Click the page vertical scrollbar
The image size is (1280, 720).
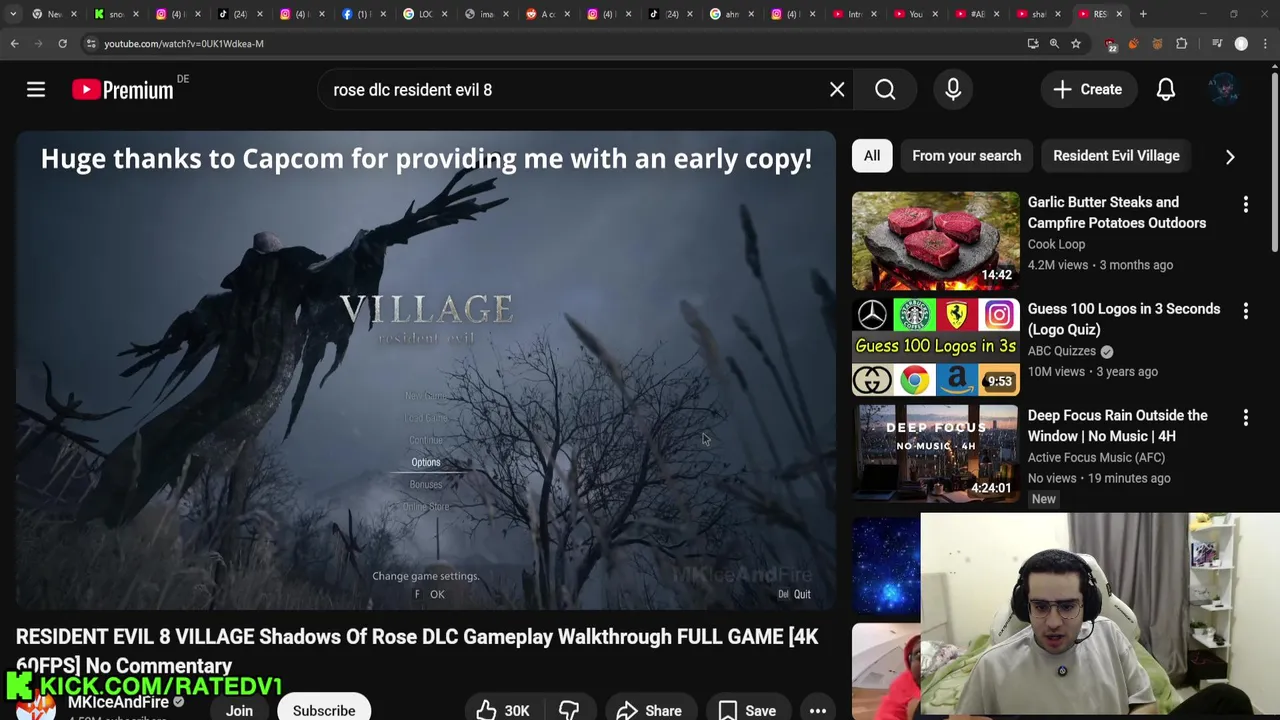(1274, 160)
